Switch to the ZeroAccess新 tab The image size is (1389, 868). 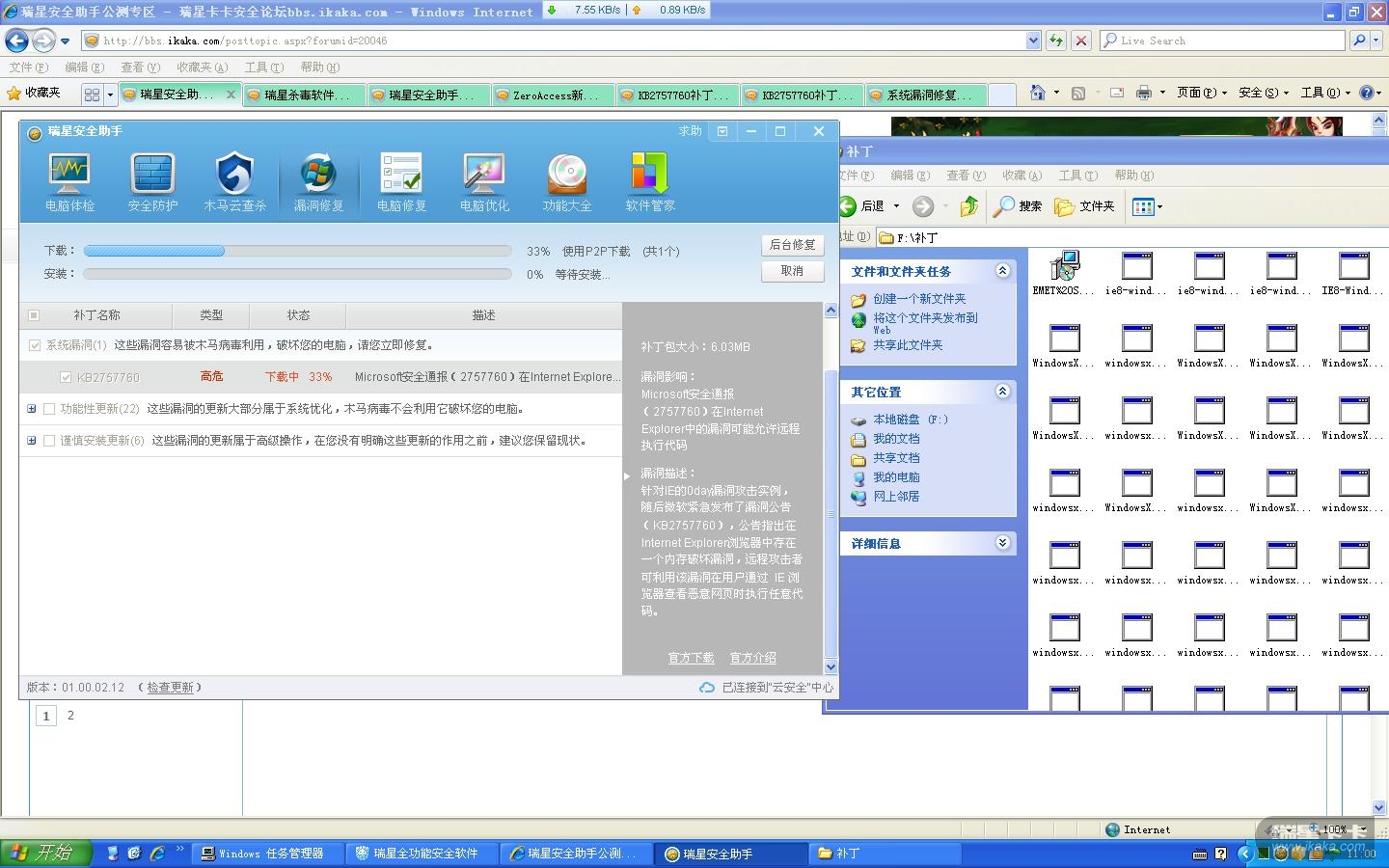553,95
